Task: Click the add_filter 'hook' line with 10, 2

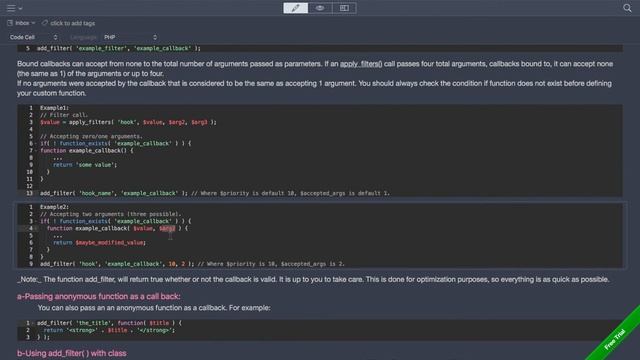Action: click(x=192, y=264)
